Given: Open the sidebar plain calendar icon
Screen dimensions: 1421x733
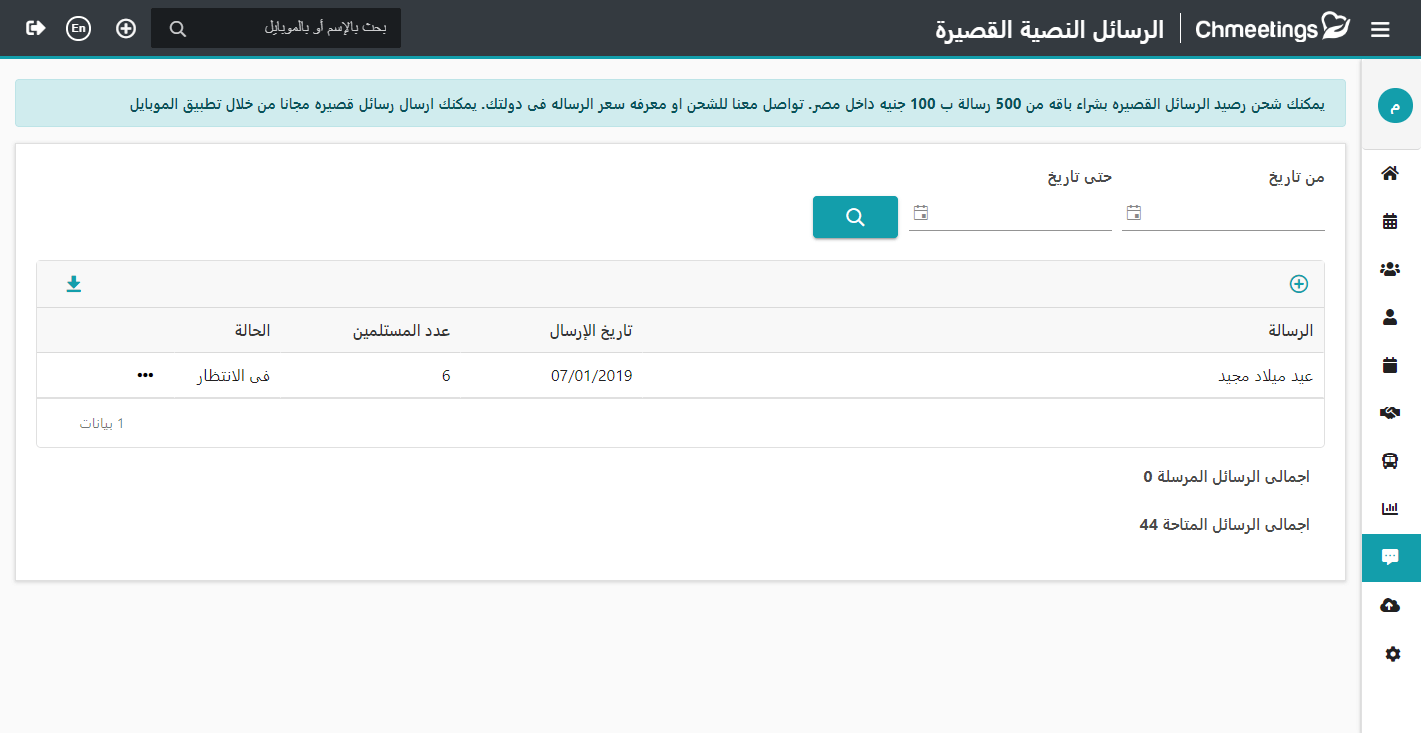Looking at the screenshot, I should coord(1390,365).
